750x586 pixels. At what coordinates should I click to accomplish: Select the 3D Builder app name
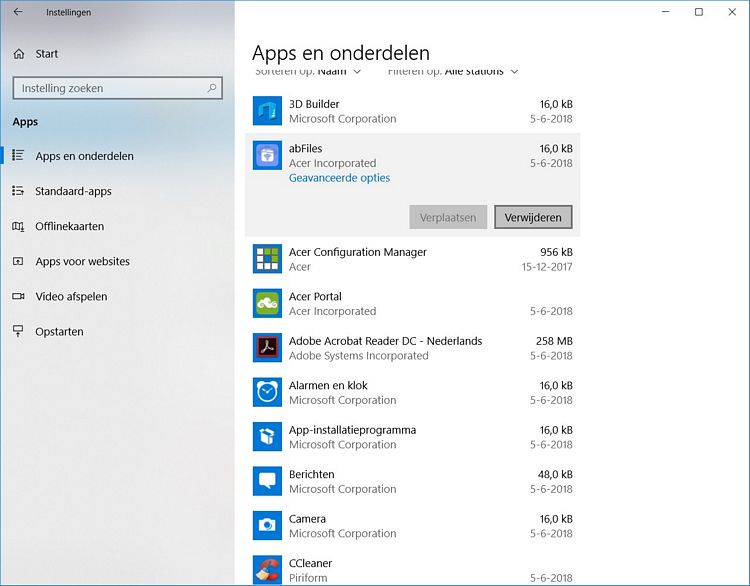[x=314, y=104]
